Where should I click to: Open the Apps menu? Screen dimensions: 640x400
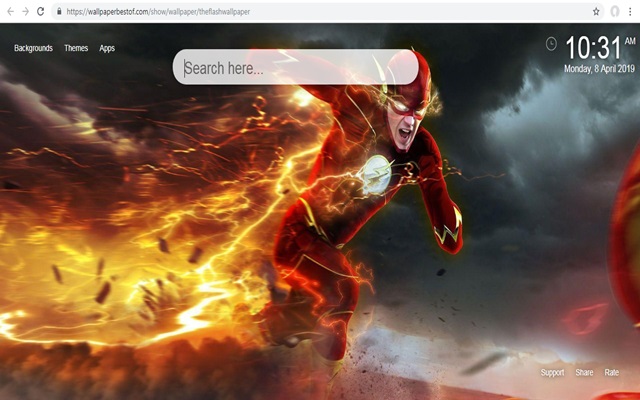pos(107,48)
